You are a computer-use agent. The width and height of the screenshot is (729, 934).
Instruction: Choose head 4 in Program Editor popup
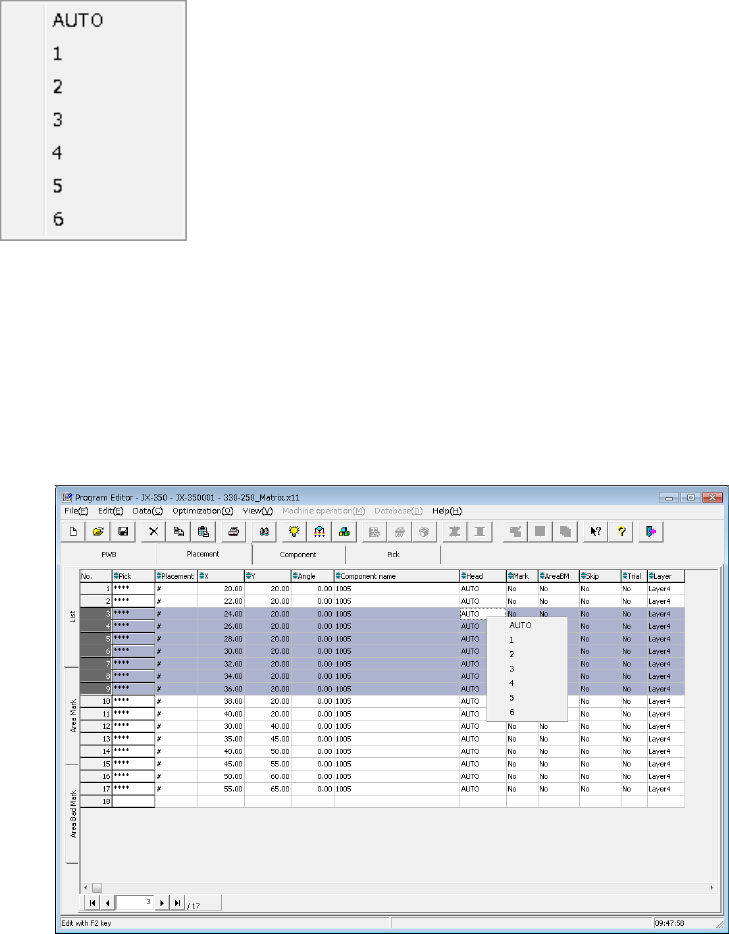[526, 683]
